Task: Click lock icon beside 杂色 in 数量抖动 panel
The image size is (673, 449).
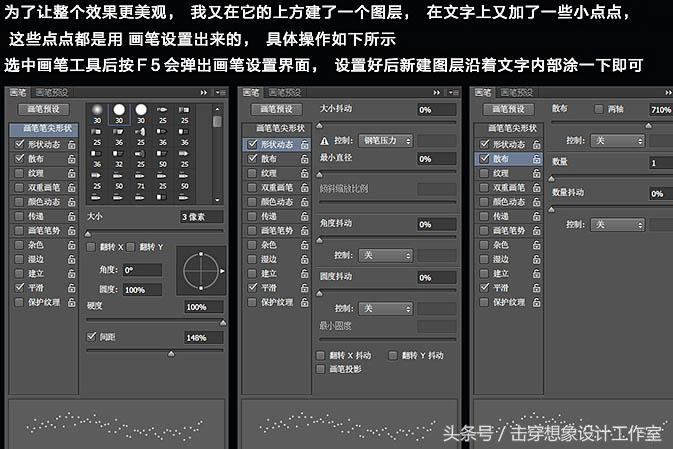Action: point(537,245)
